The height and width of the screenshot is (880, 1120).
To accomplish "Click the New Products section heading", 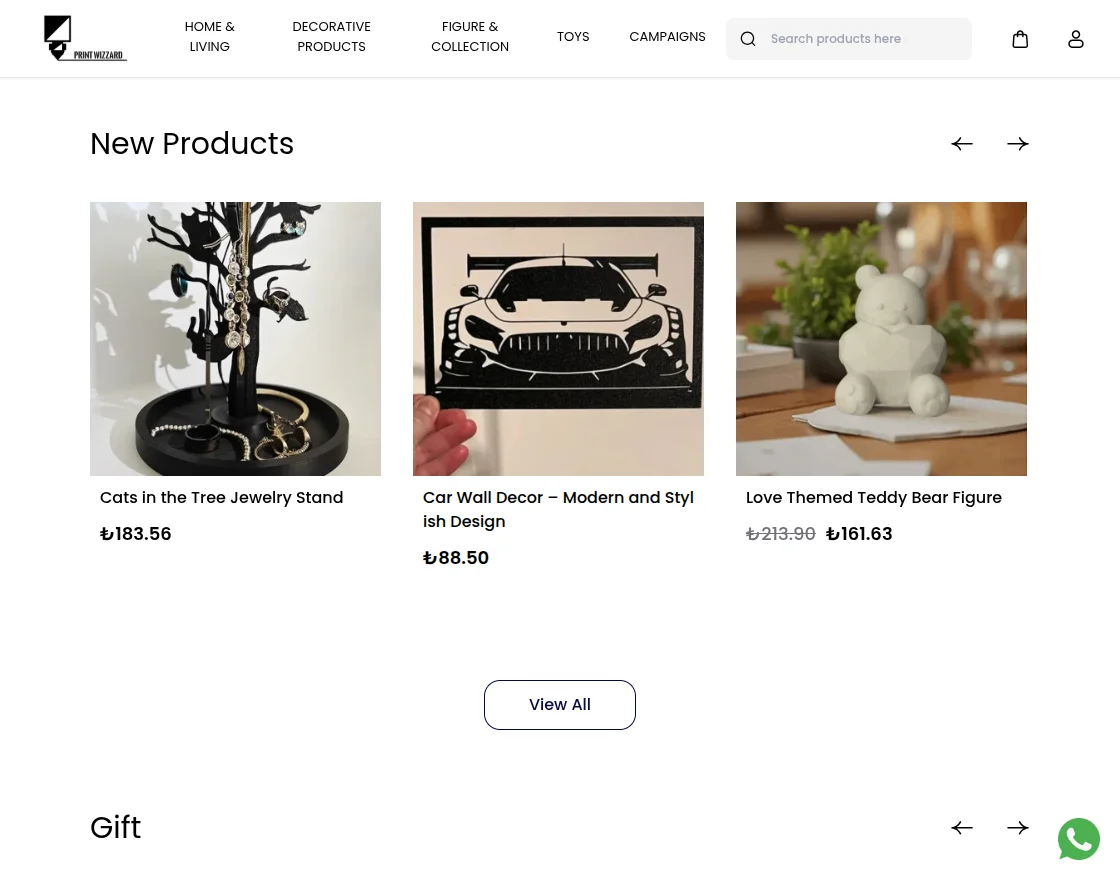I will click(x=192, y=143).
